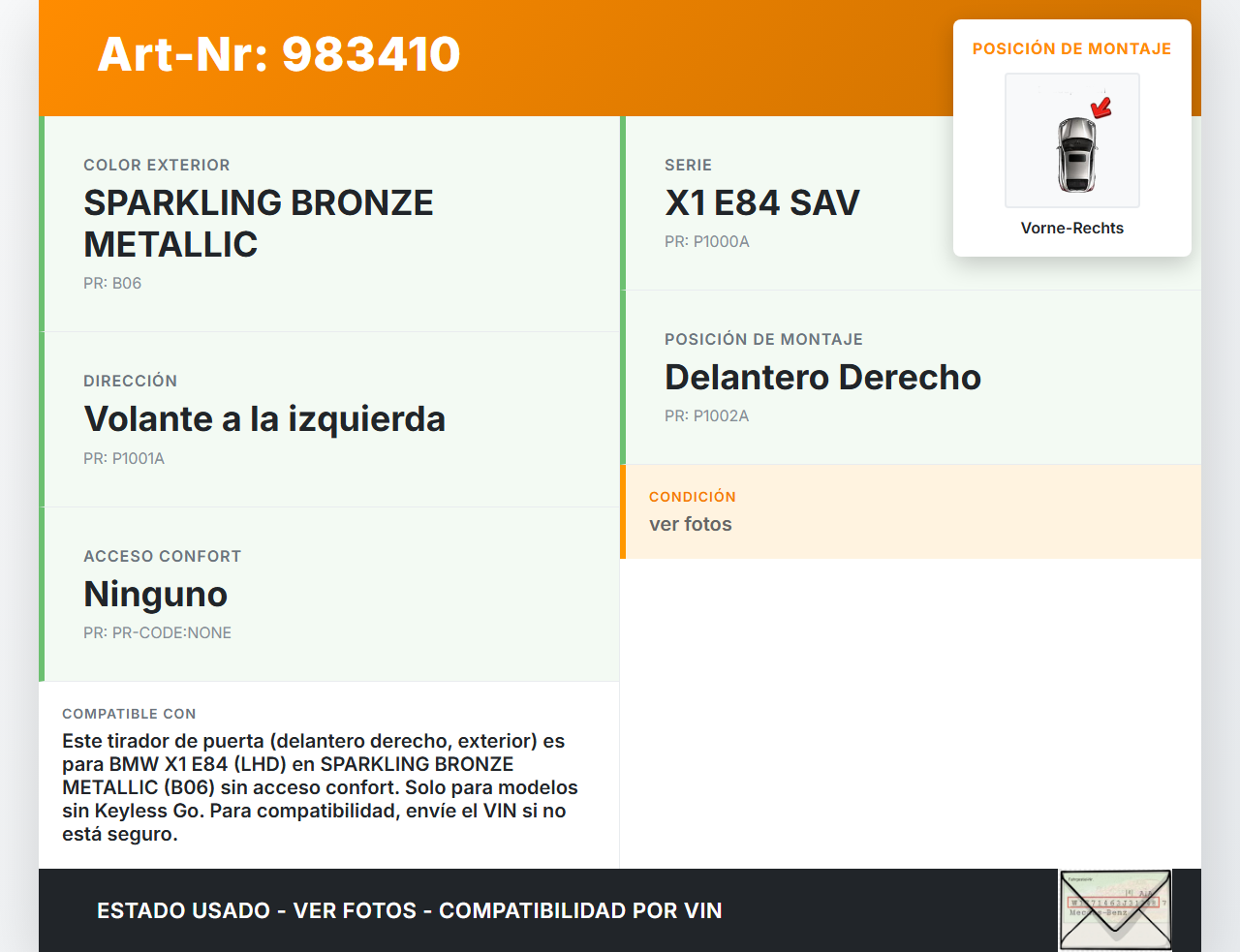Image resolution: width=1240 pixels, height=952 pixels.
Task: Click the PR: PR-CODE:NONE text
Action: pyautogui.click(x=157, y=632)
